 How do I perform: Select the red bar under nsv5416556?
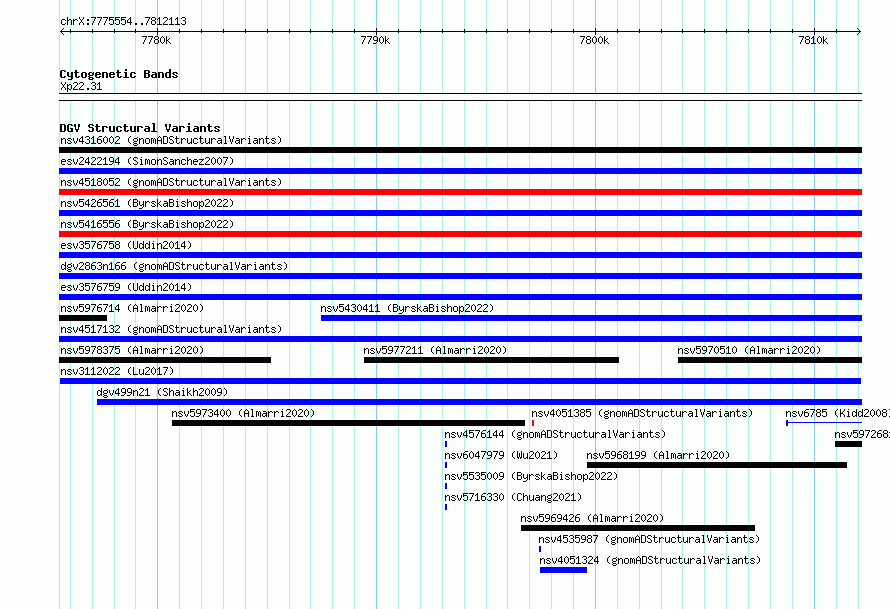coord(460,234)
